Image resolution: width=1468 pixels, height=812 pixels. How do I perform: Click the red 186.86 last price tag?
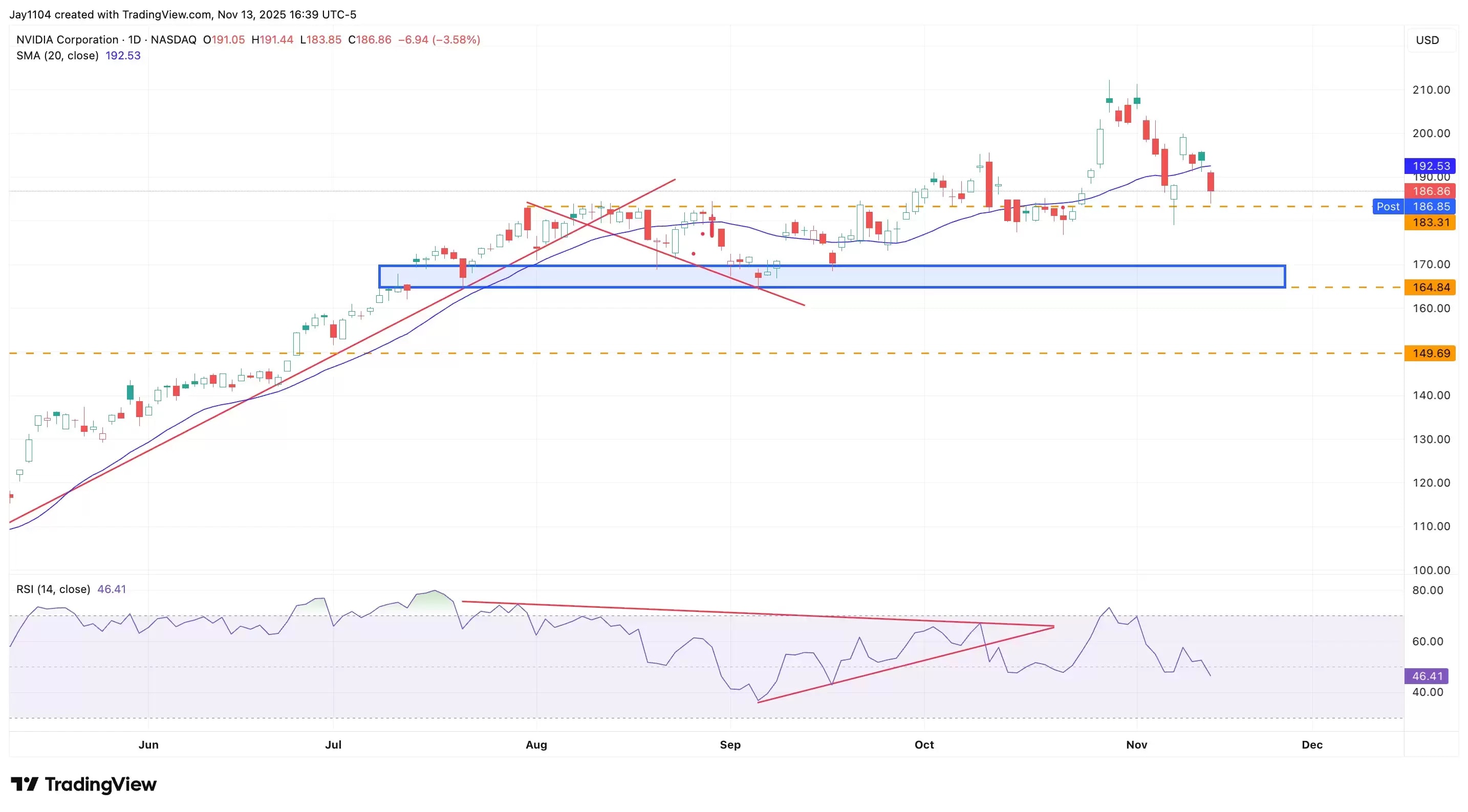[1430, 191]
